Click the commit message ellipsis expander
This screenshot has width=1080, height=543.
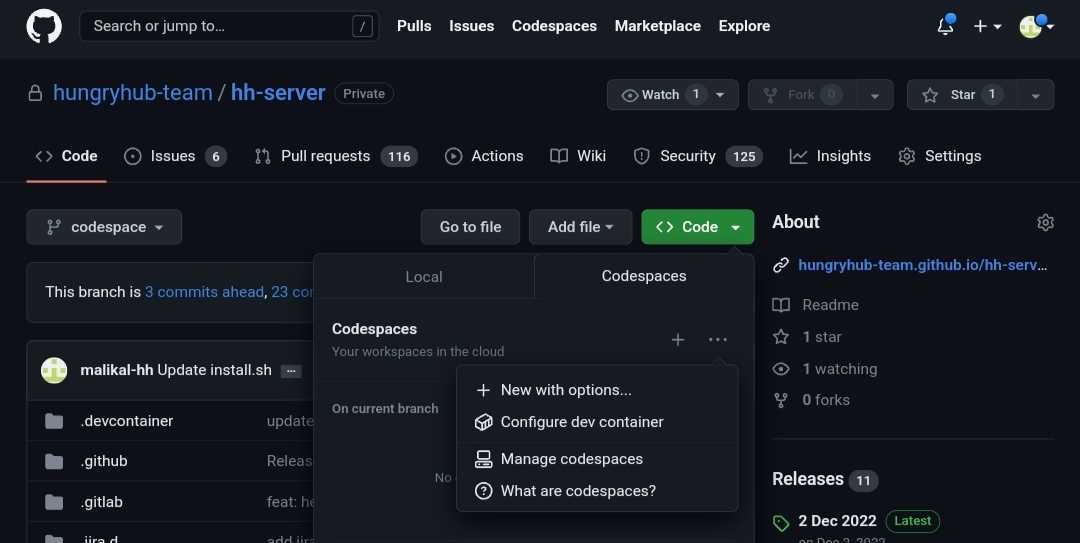291,371
